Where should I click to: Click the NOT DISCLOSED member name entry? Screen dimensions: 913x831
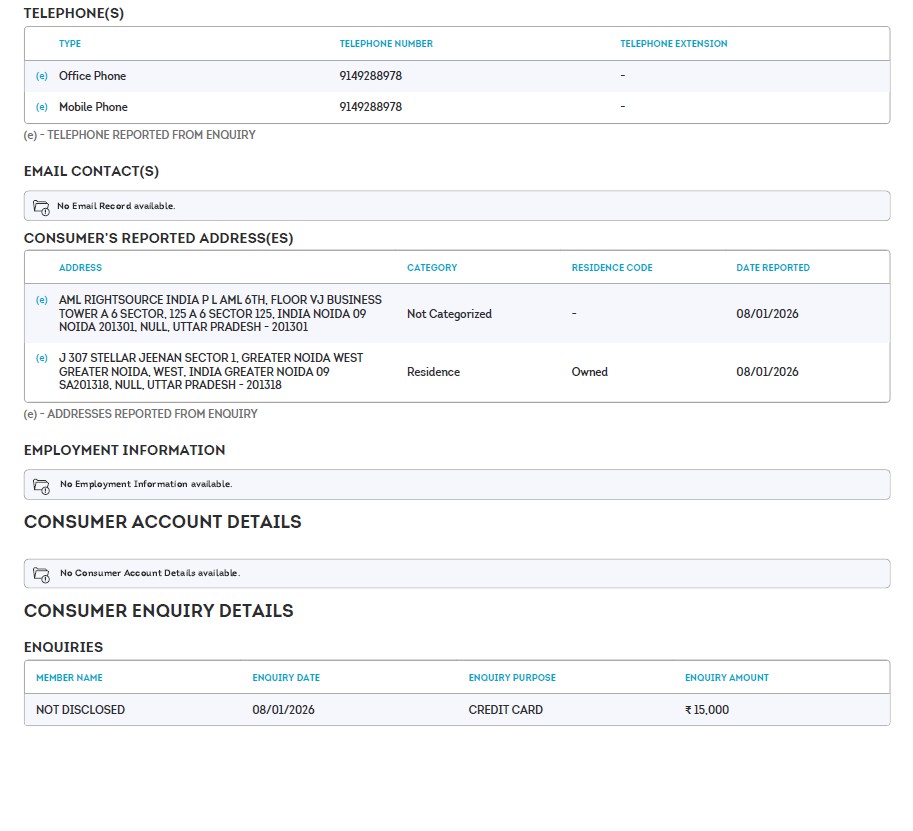tap(80, 710)
